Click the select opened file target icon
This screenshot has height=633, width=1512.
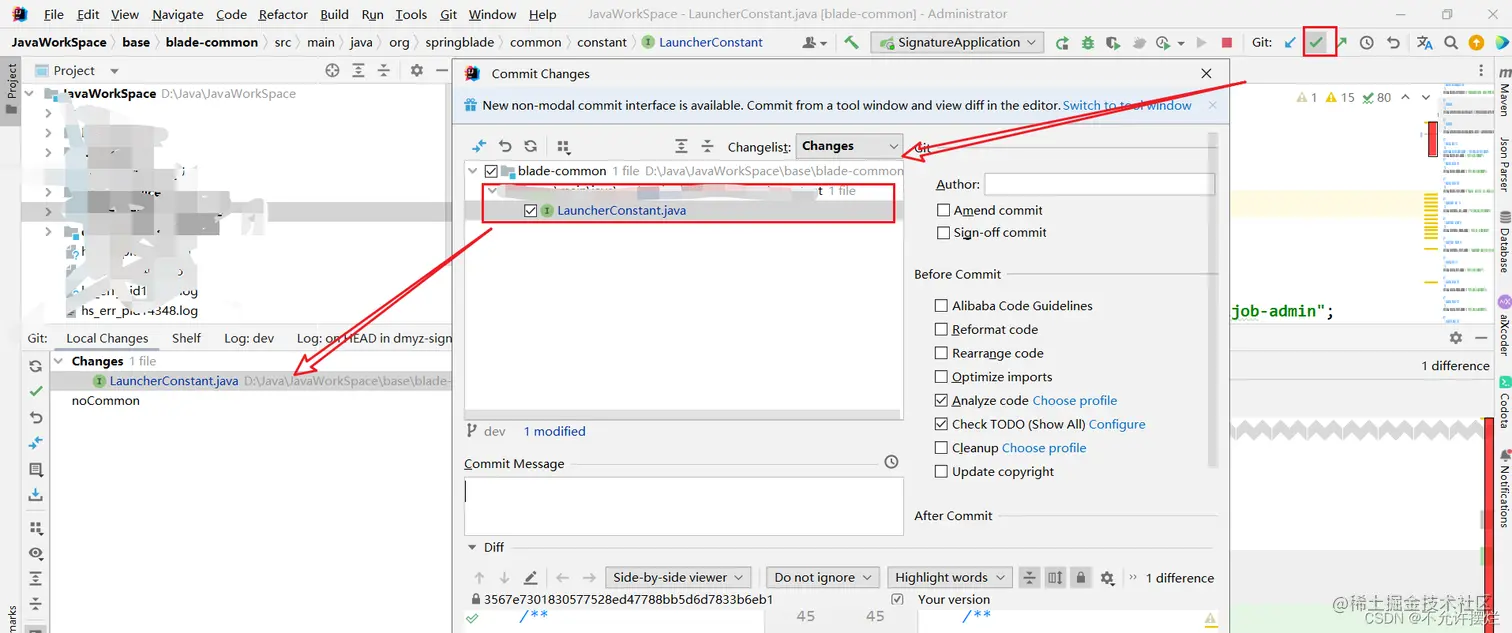coord(332,70)
